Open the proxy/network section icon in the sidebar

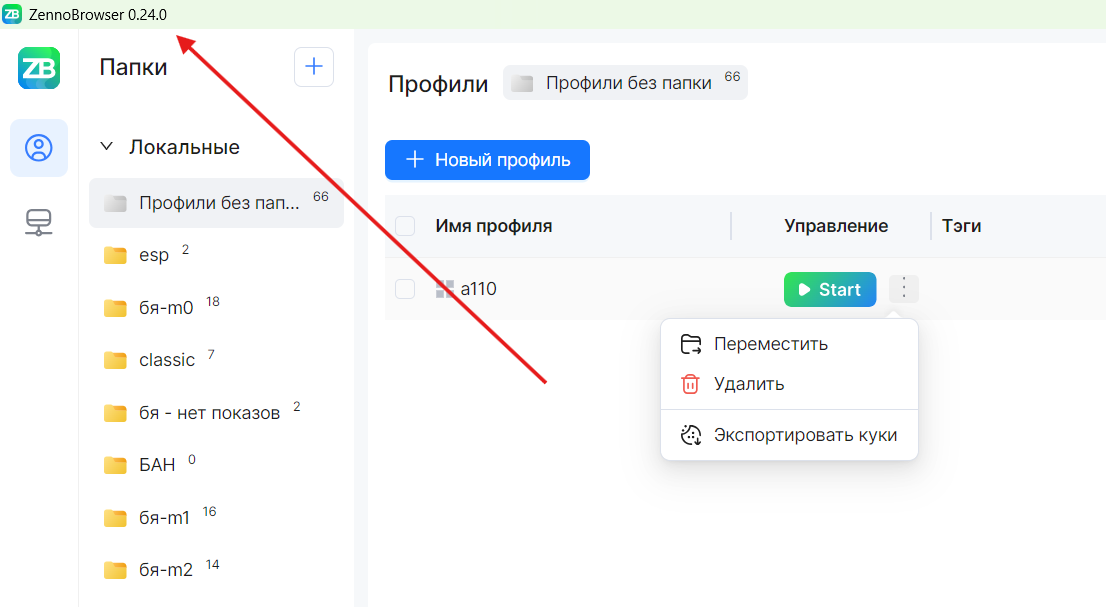[x=39, y=222]
